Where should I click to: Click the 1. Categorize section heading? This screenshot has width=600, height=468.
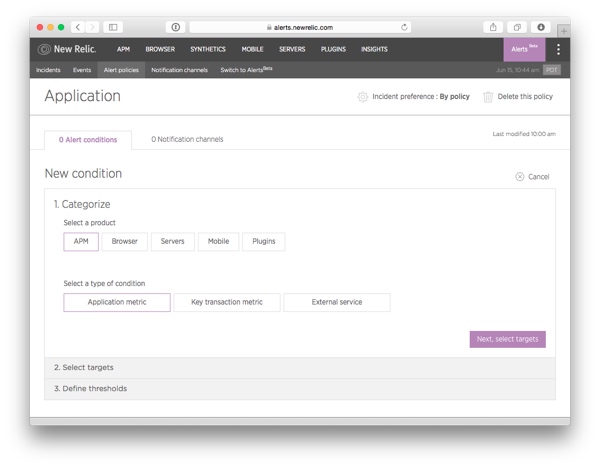coord(82,204)
